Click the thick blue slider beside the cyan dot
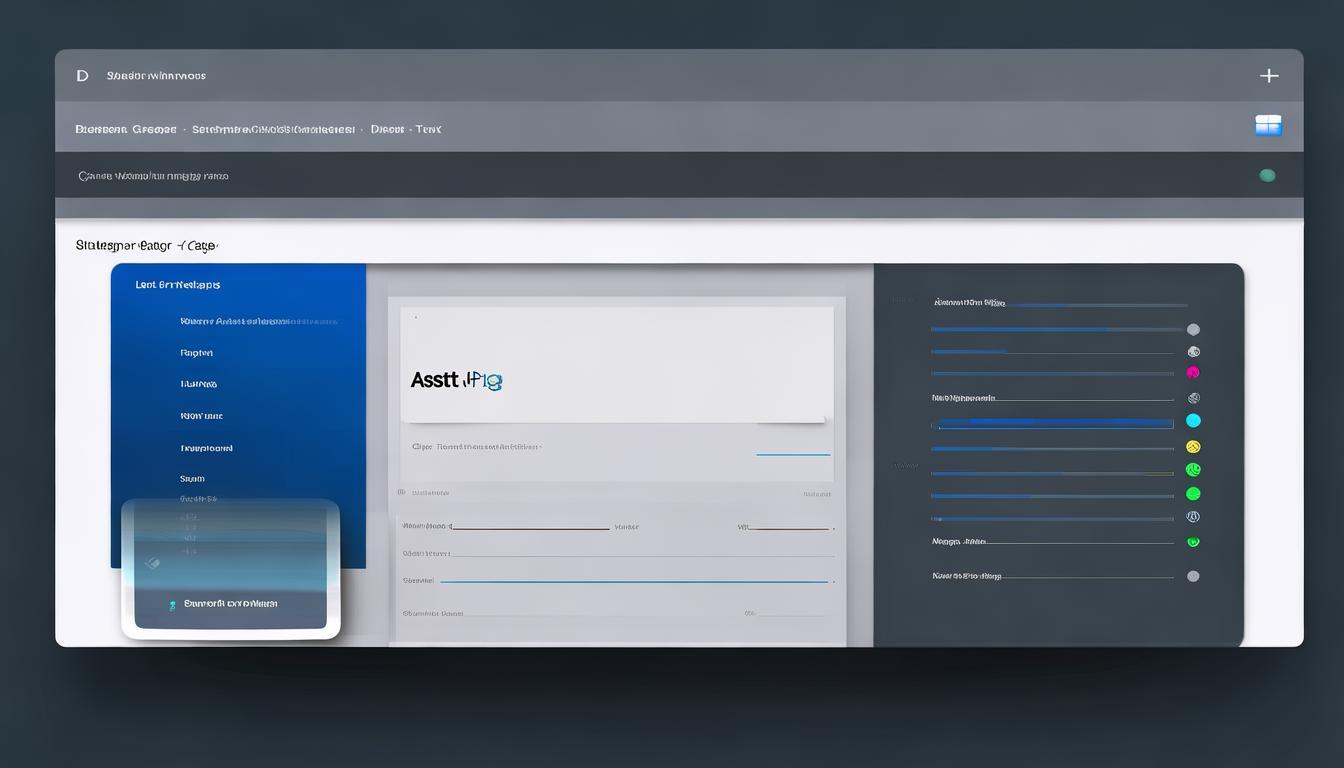Screen dimensions: 1344x768 pyautogui.click(x=1053, y=423)
